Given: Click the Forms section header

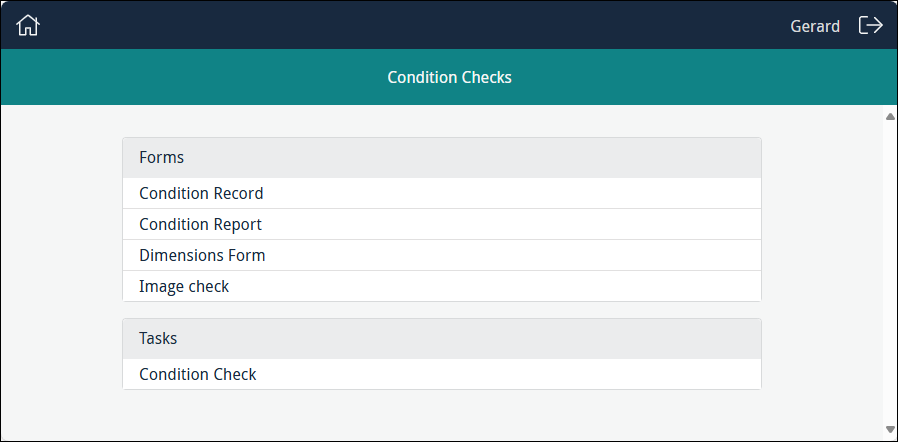Looking at the screenshot, I should point(441,158).
